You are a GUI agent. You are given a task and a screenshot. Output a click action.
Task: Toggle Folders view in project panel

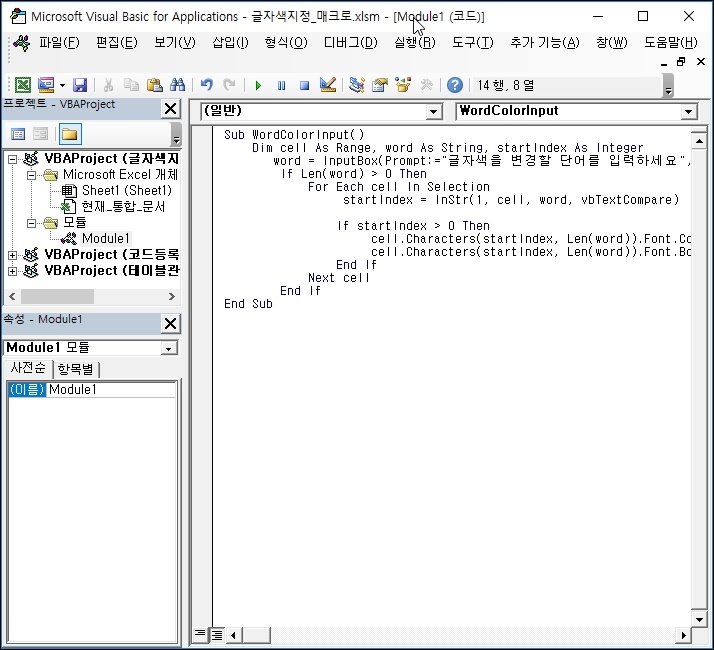point(70,134)
